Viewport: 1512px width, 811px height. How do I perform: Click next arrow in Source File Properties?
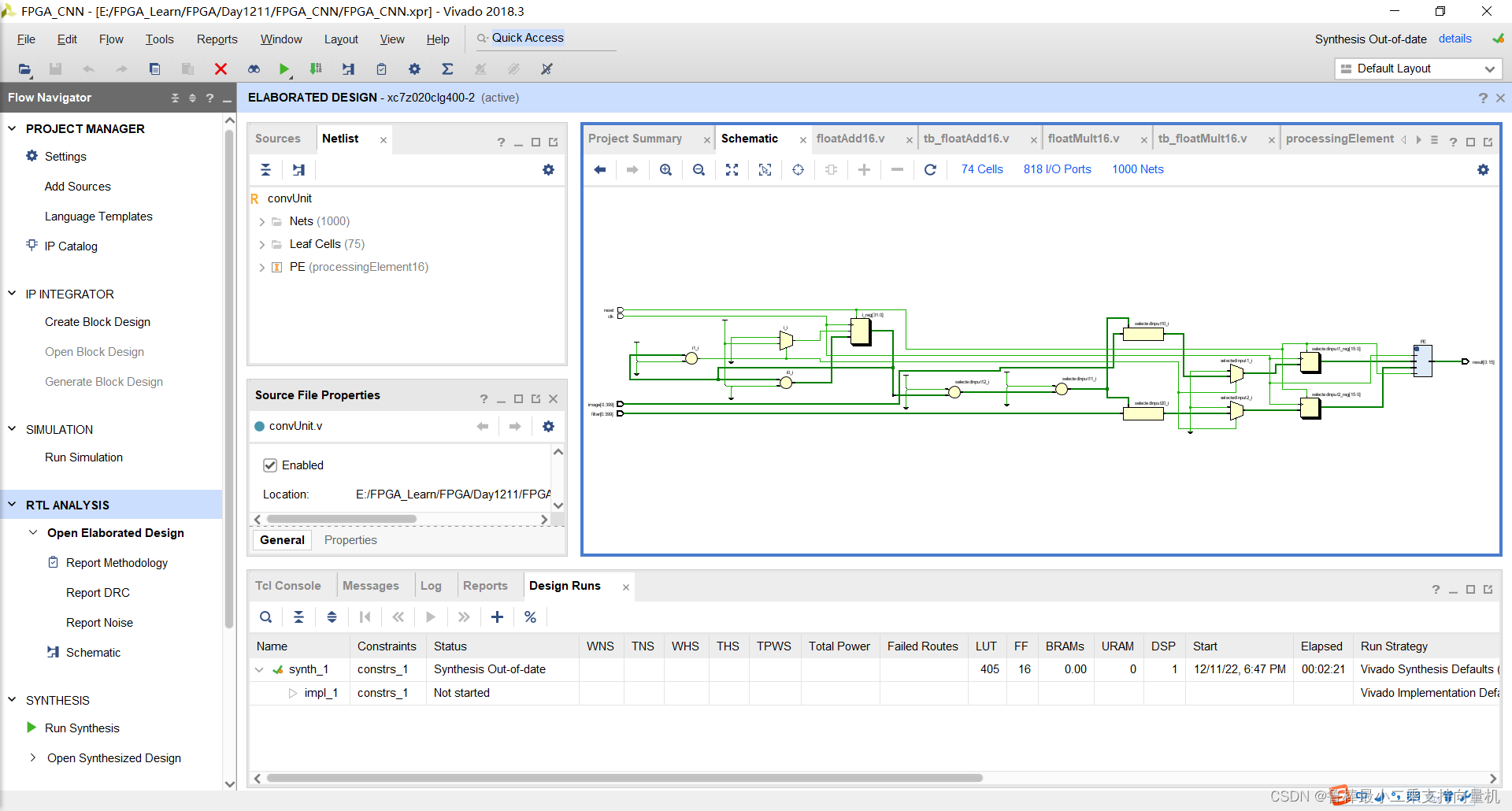point(515,426)
